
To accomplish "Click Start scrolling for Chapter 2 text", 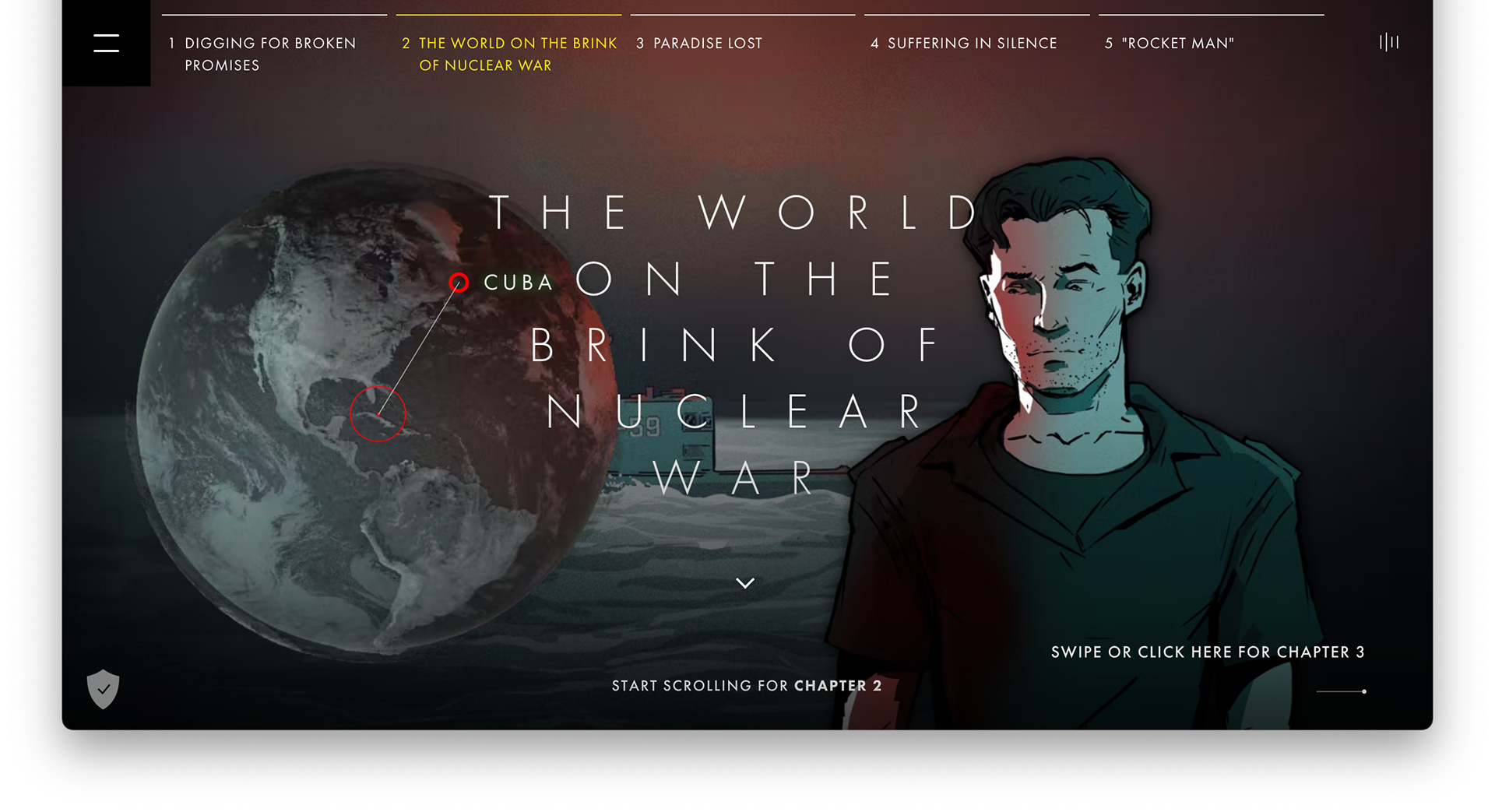I will (x=747, y=686).
